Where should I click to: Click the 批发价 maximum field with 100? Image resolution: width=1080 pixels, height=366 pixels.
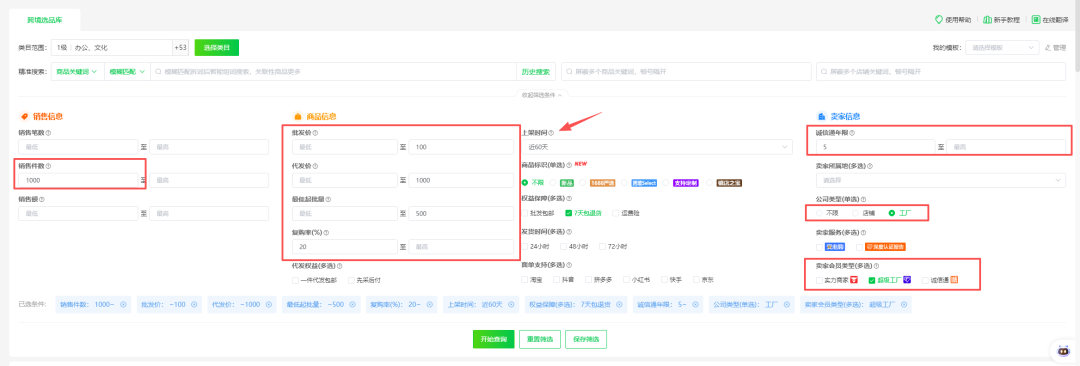point(461,147)
